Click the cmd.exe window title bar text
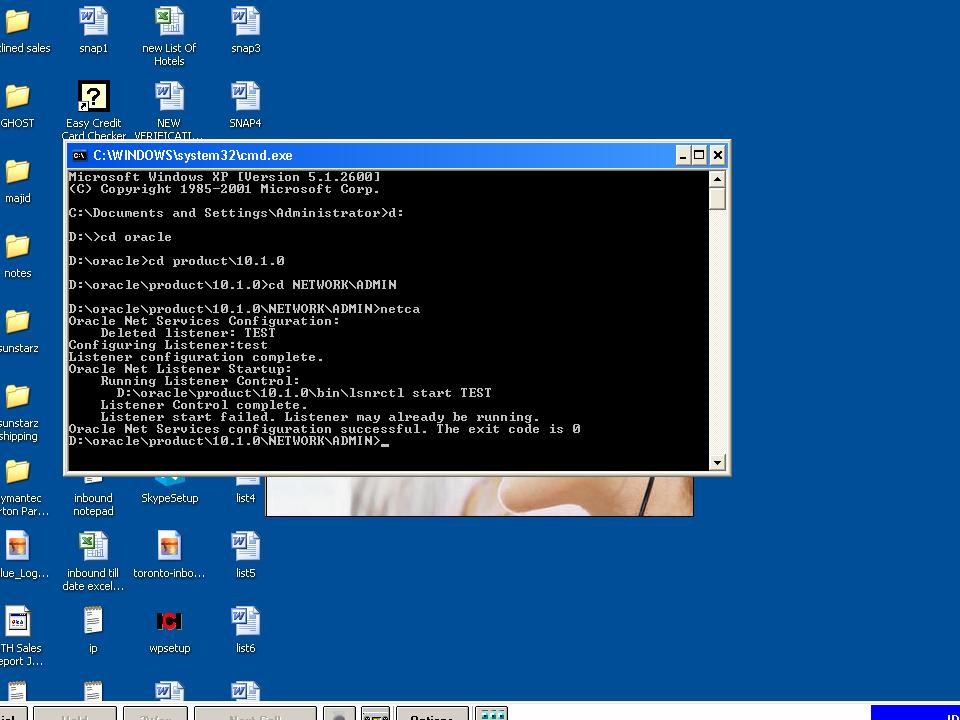Image resolution: width=960 pixels, height=720 pixels. [193, 156]
